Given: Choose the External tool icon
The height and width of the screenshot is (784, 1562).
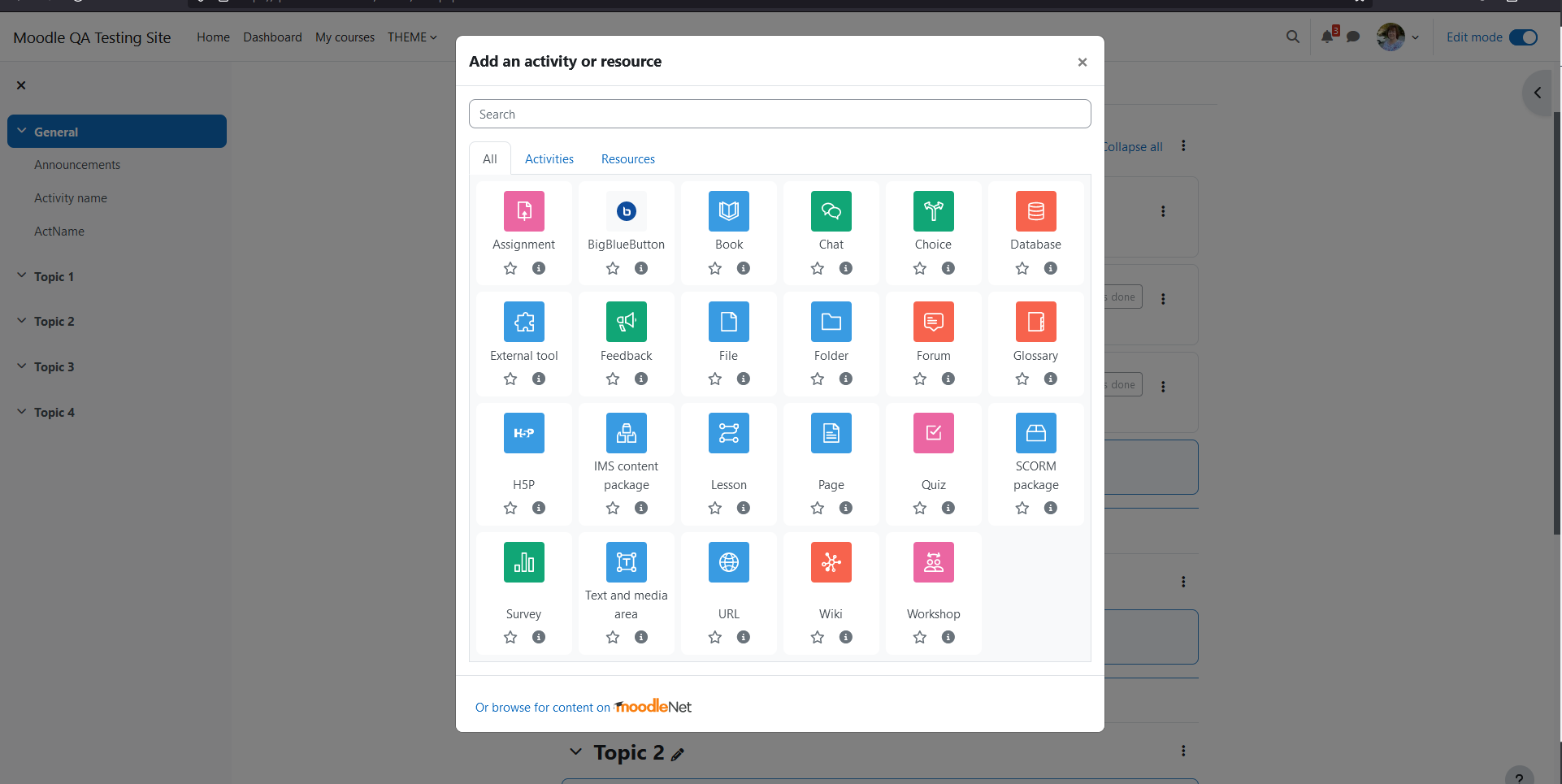Looking at the screenshot, I should point(524,322).
